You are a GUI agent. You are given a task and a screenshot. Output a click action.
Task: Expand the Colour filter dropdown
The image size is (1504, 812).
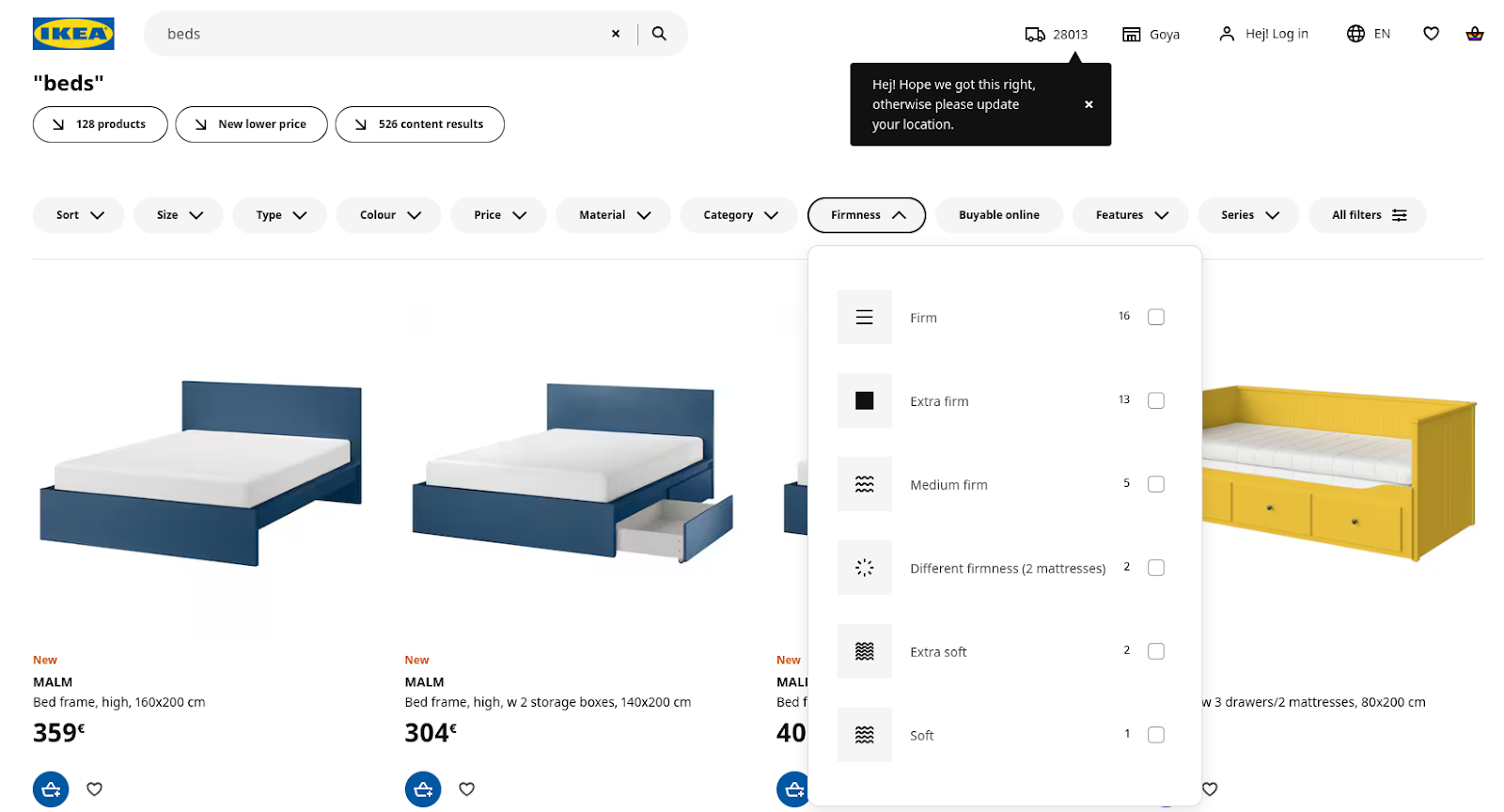point(388,215)
